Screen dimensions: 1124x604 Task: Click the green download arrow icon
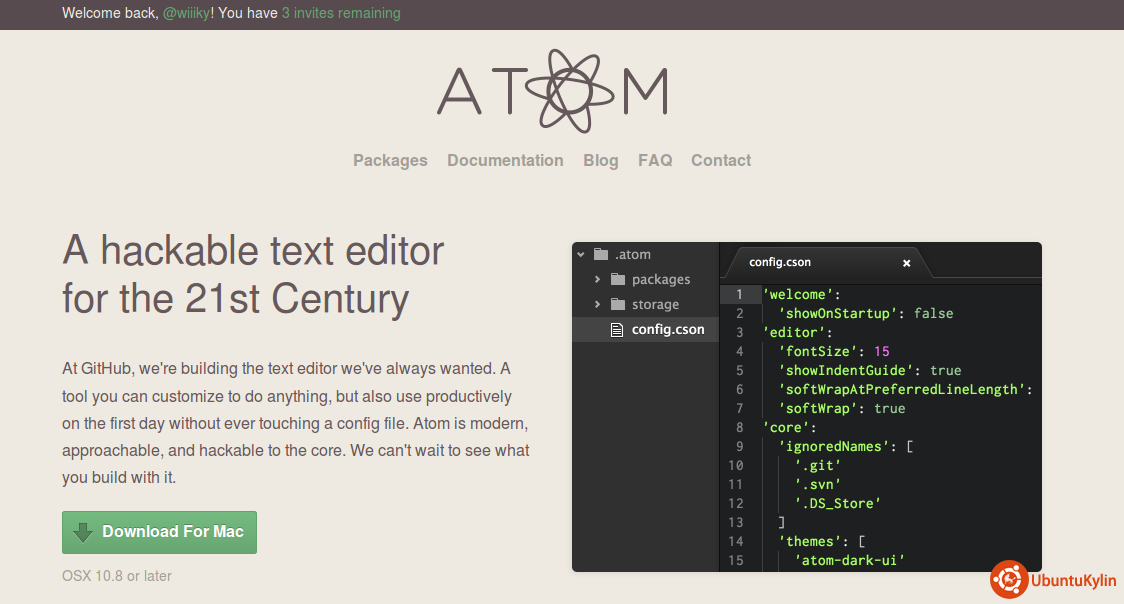pyautogui.click(x=83, y=532)
